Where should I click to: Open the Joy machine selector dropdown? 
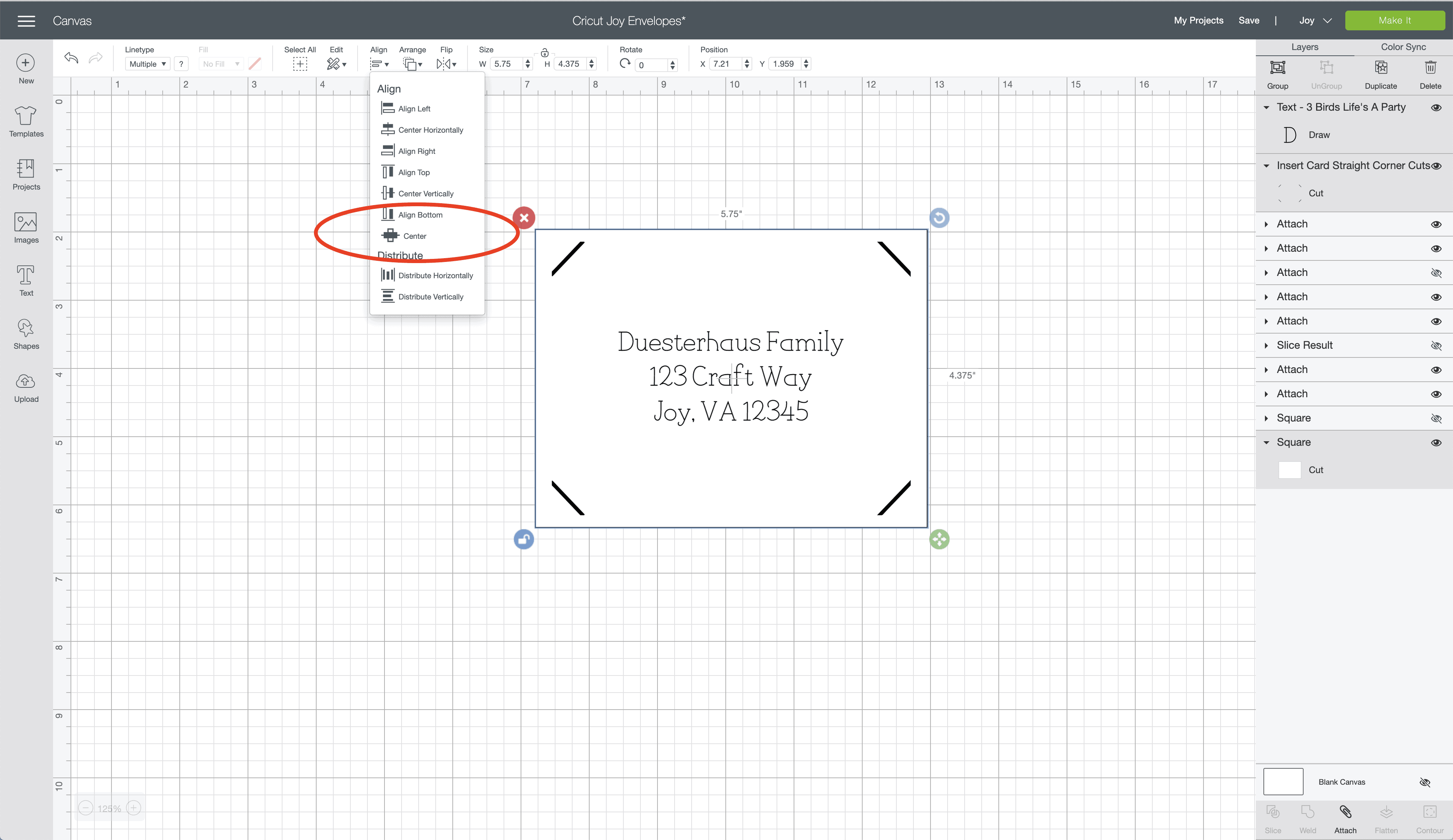tap(1315, 21)
